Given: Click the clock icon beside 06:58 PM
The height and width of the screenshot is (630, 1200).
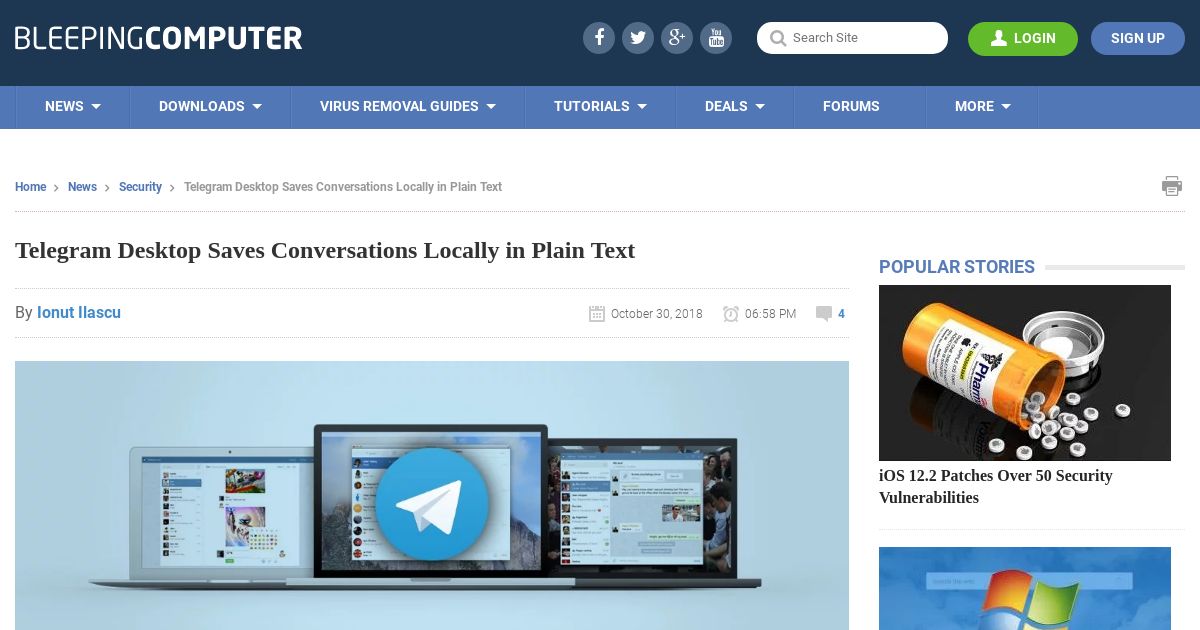Looking at the screenshot, I should pyautogui.click(x=731, y=314).
